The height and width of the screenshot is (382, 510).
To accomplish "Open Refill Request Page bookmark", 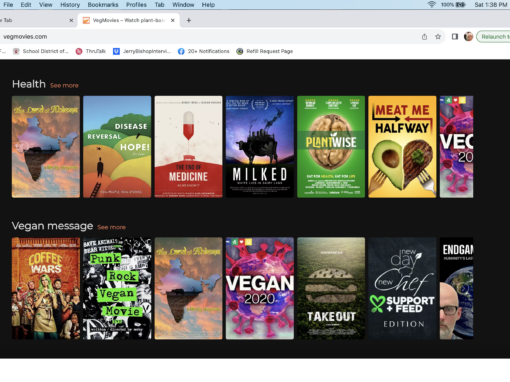I will (x=265, y=51).
